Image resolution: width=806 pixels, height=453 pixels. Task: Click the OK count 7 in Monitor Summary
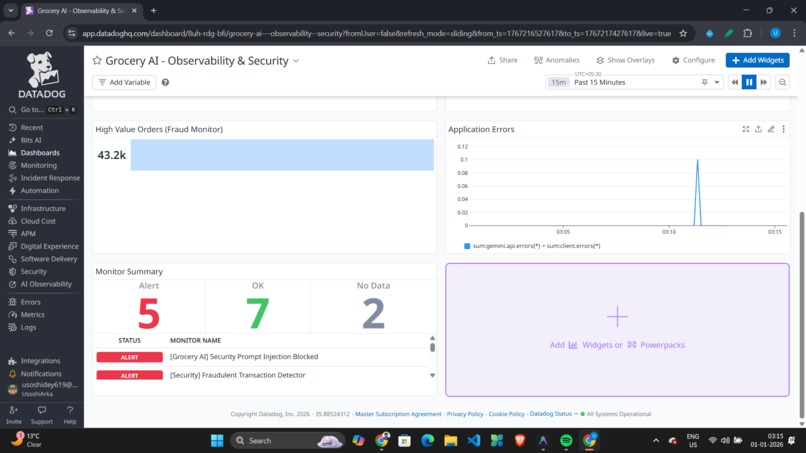tap(258, 313)
